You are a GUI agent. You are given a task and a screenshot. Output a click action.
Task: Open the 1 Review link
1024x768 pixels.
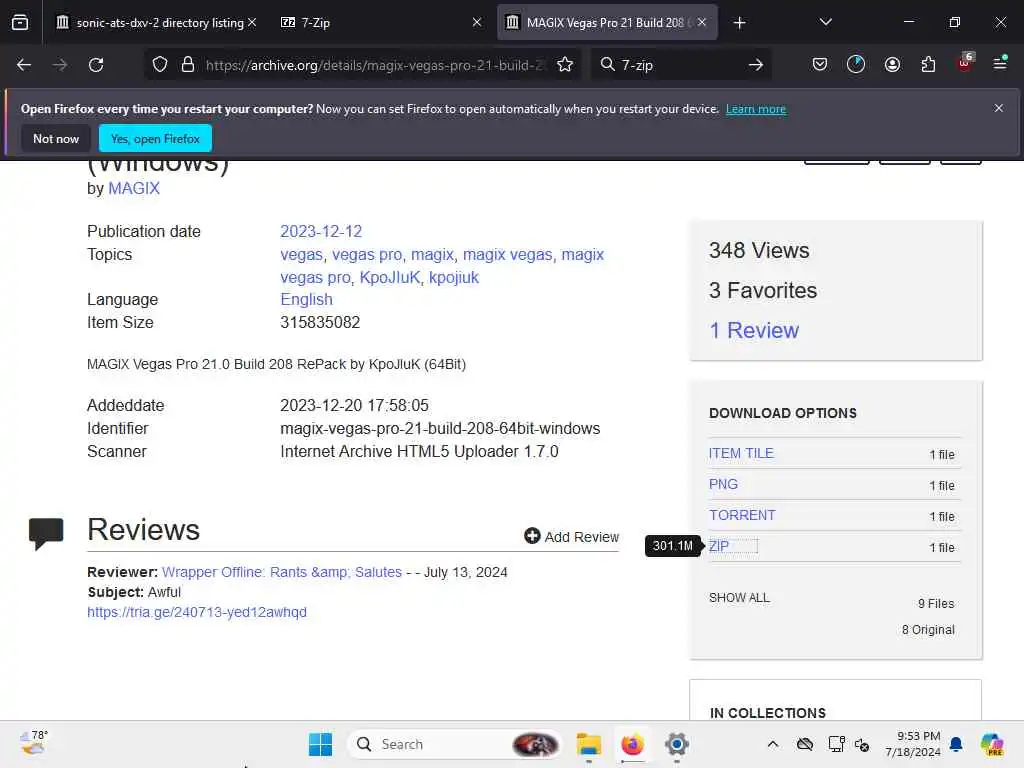tap(754, 330)
